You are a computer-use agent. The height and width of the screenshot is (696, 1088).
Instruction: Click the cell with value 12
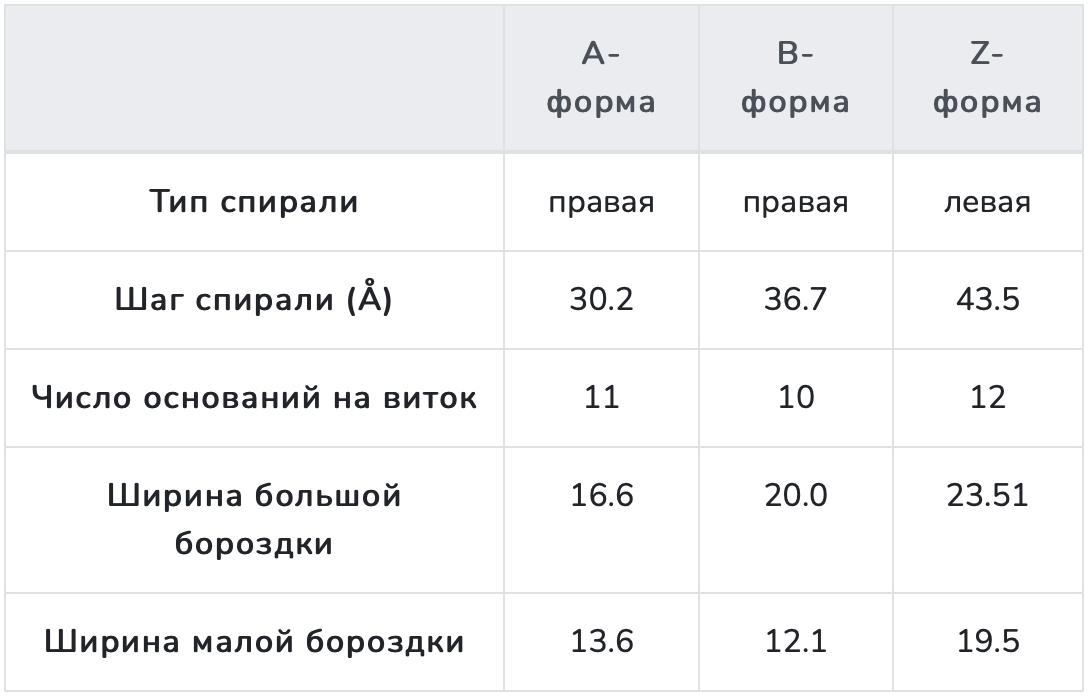click(987, 398)
